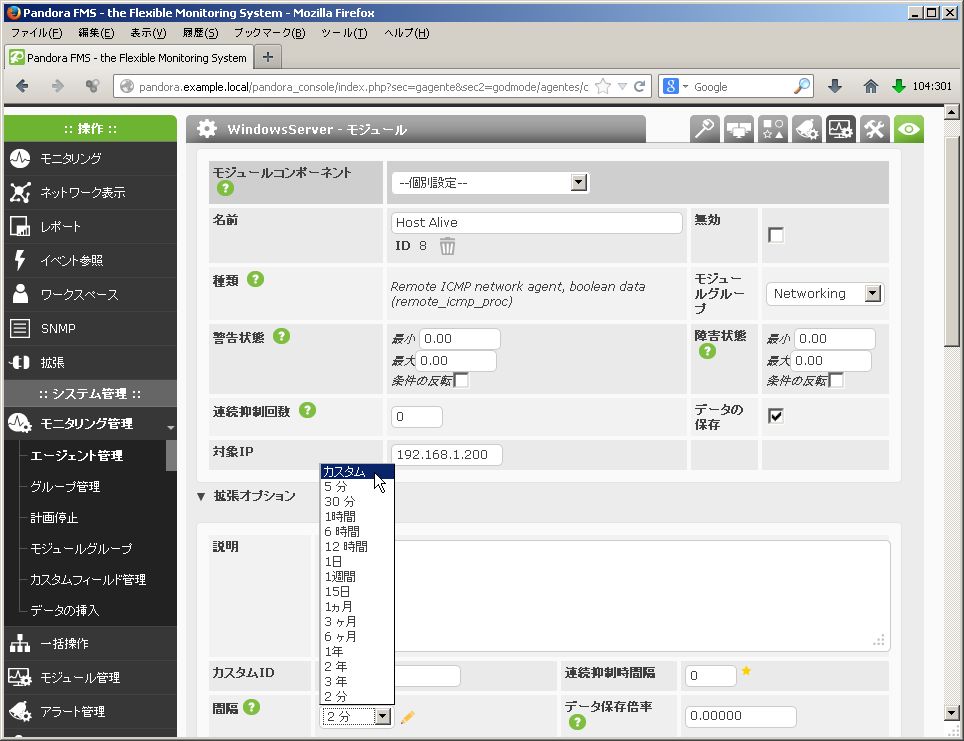Click the 連続抑制回数 input field
This screenshot has width=964, height=741.
tap(417, 417)
